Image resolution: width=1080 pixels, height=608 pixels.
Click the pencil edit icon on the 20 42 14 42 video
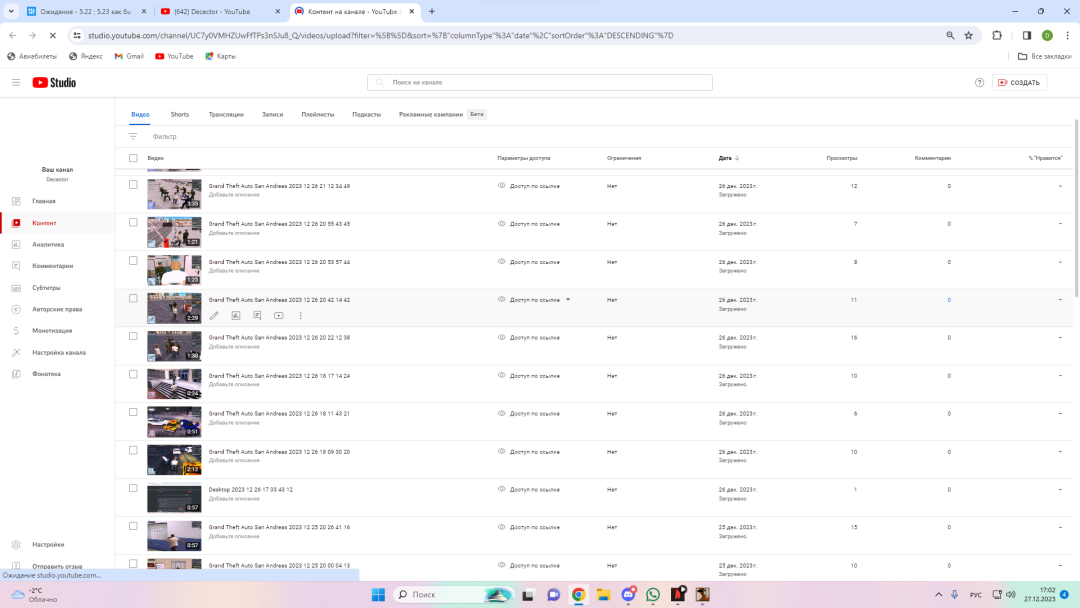[x=214, y=315]
